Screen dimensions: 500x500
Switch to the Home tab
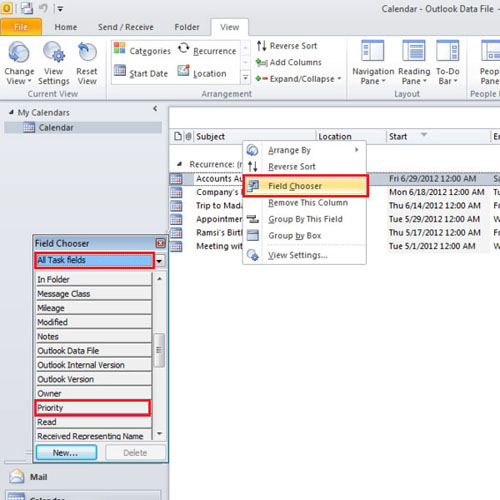(x=66, y=27)
